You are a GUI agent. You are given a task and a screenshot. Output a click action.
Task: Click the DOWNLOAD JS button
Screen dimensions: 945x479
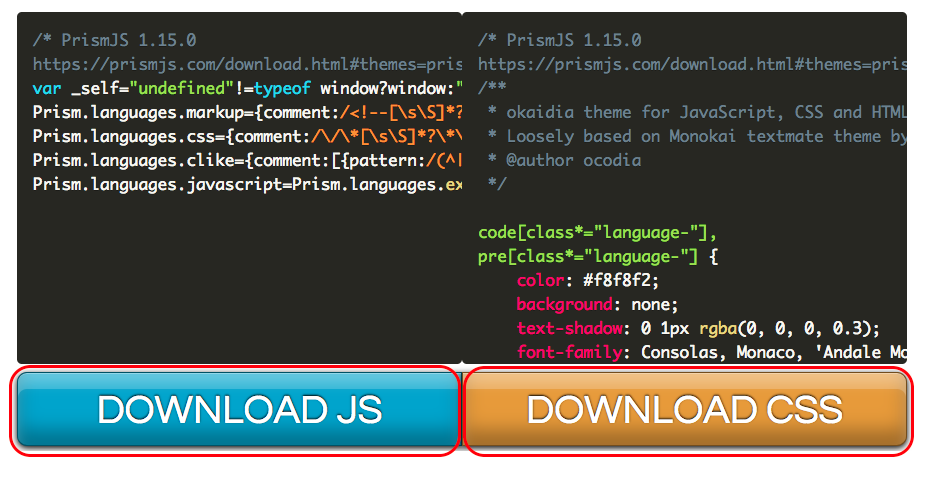237,410
